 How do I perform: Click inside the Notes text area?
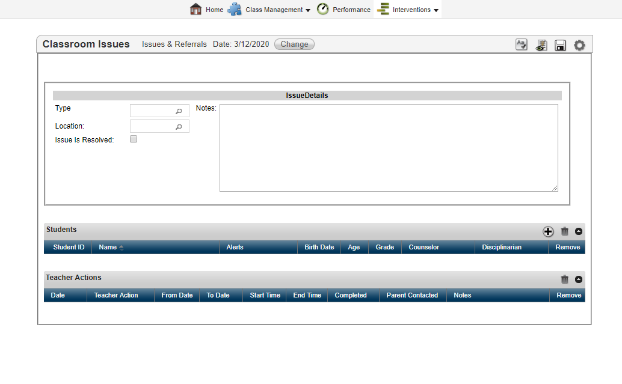pos(388,148)
